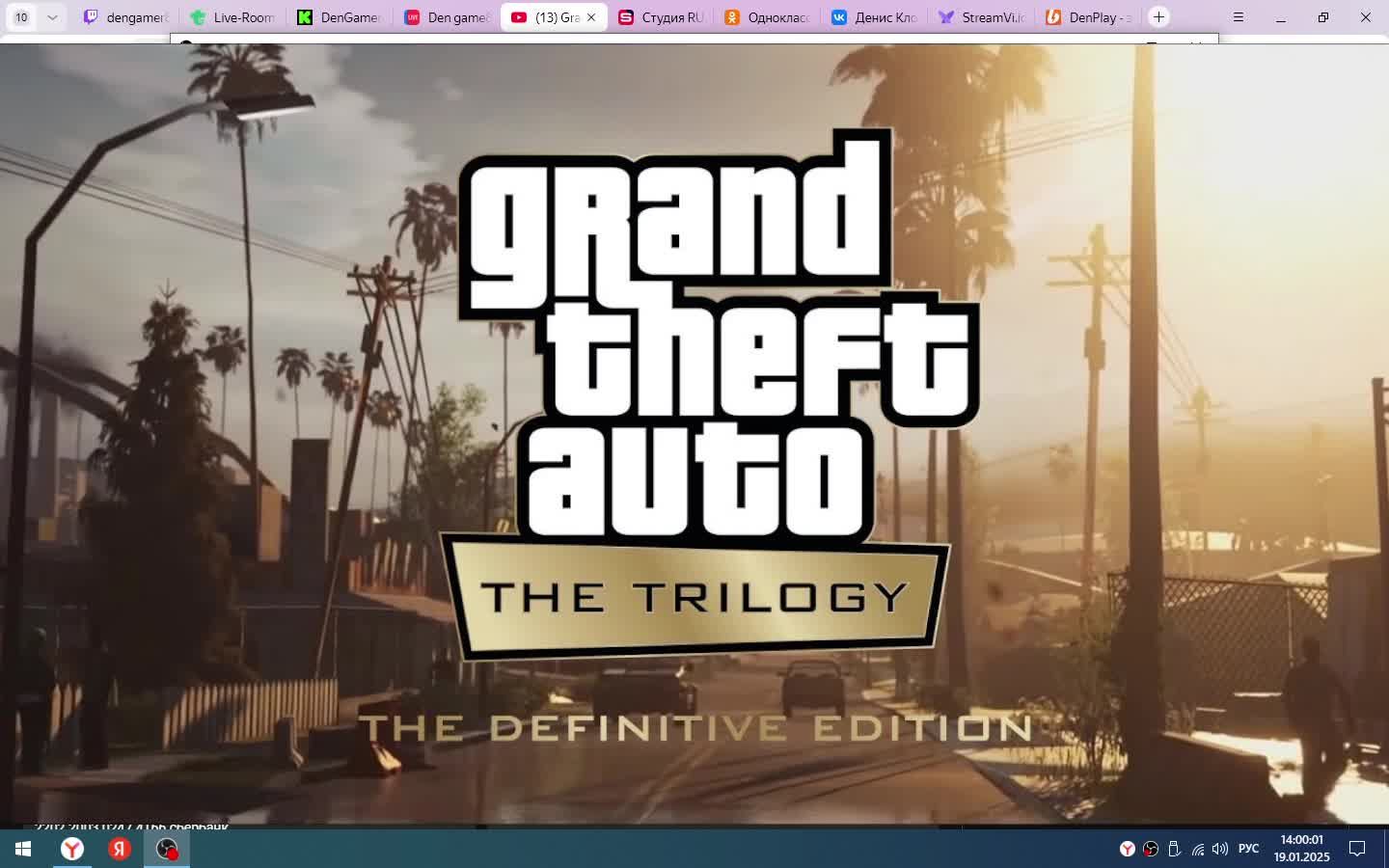
Task: Open the taskbar clock and date
Action: (x=1301, y=849)
